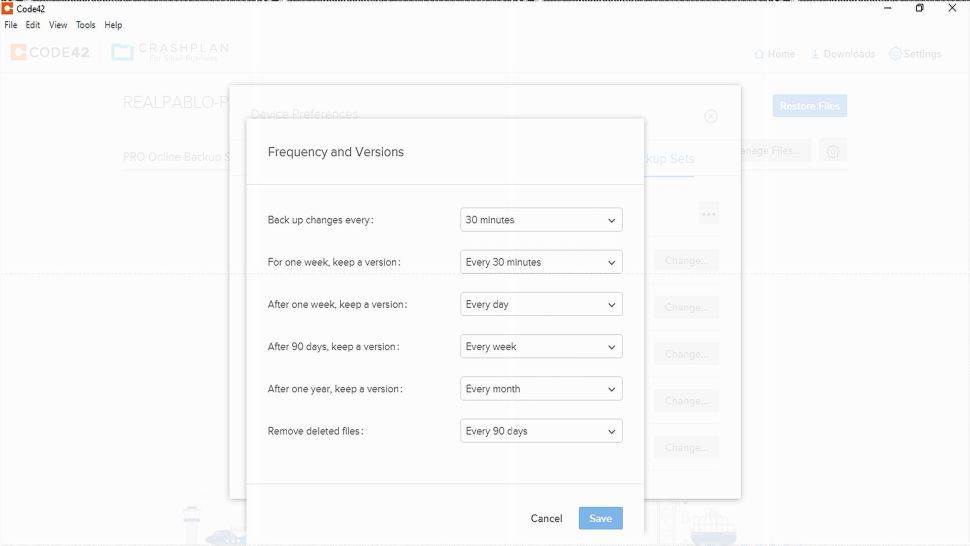Click the three-dots more options icon
Image resolution: width=970 pixels, height=546 pixels.
pyautogui.click(x=708, y=213)
